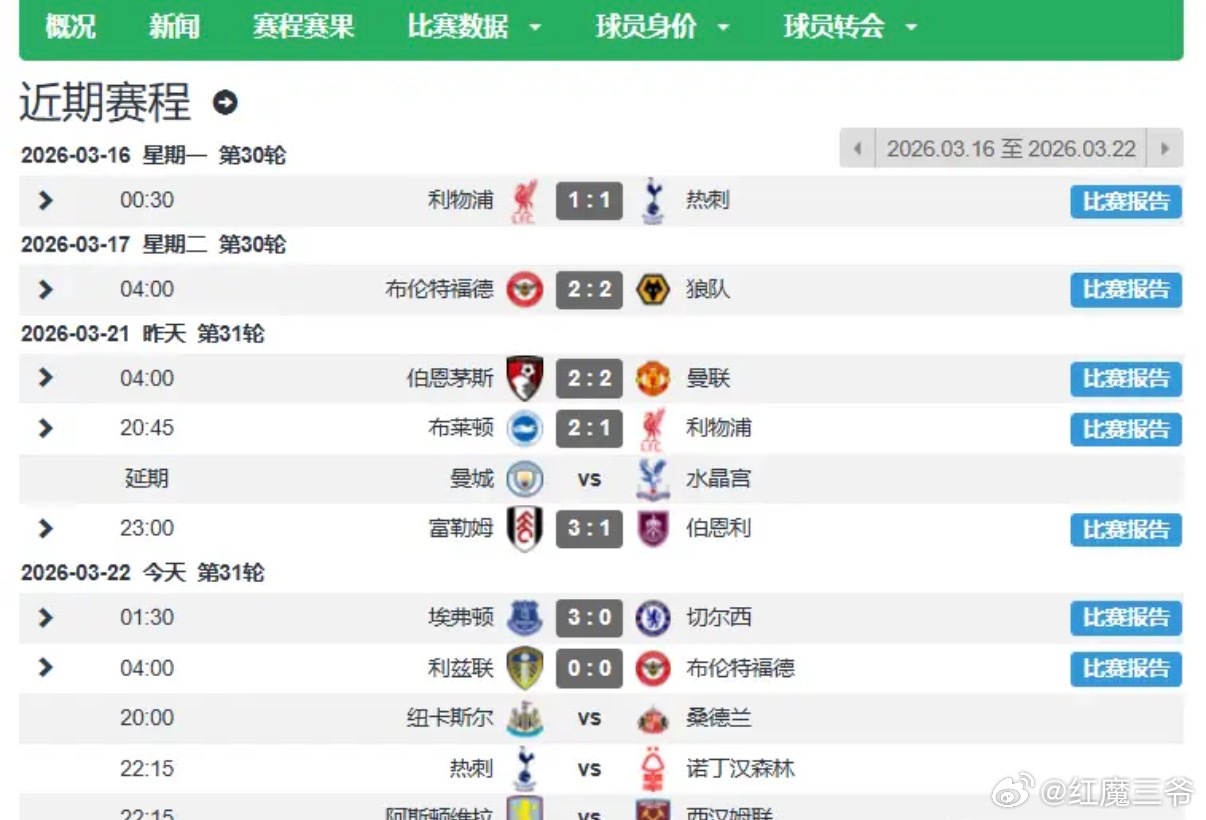This screenshot has width=1206, height=820.
Task: Go to next week in date range
Action: click(x=1164, y=149)
